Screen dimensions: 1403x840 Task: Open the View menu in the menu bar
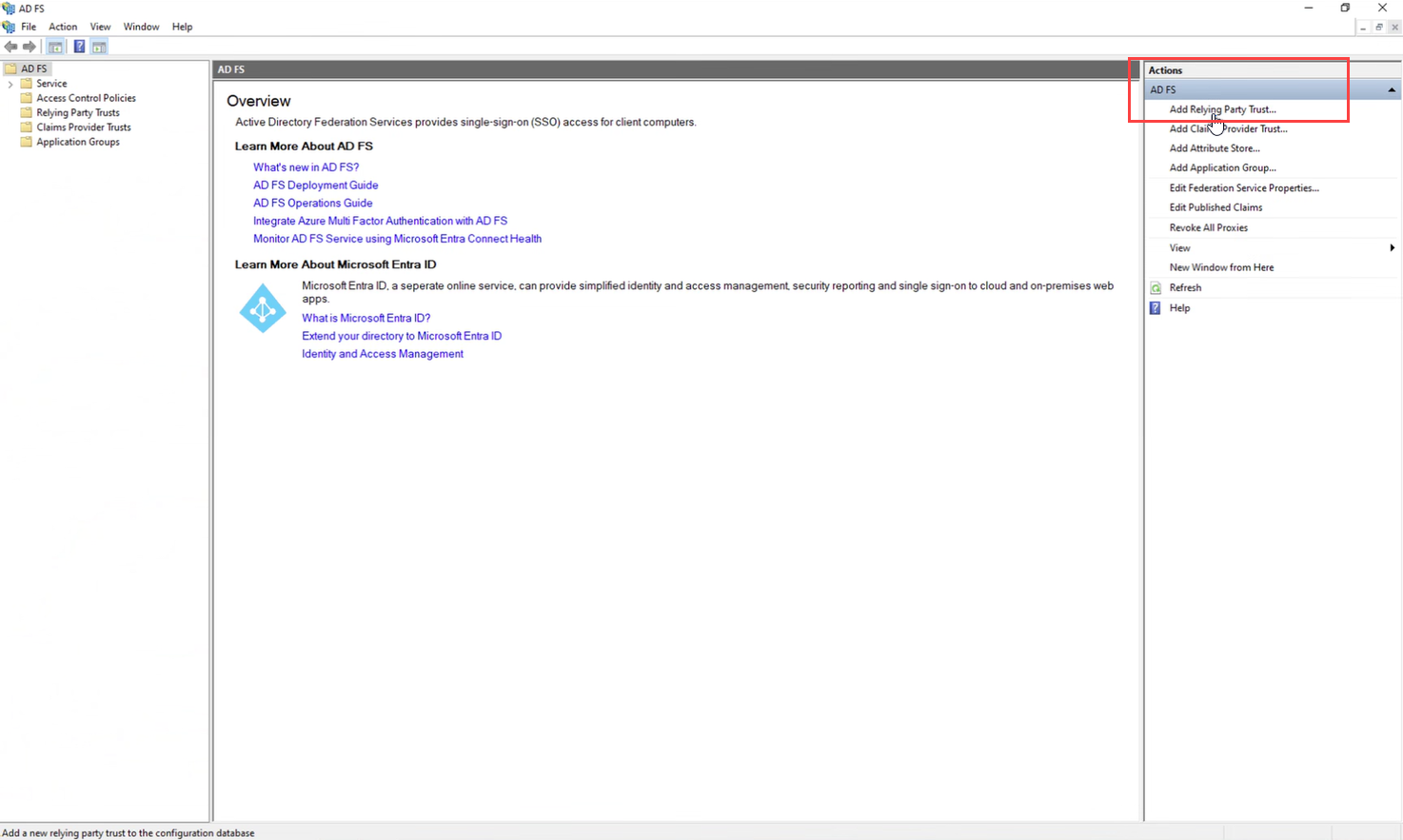pos(100,27)
